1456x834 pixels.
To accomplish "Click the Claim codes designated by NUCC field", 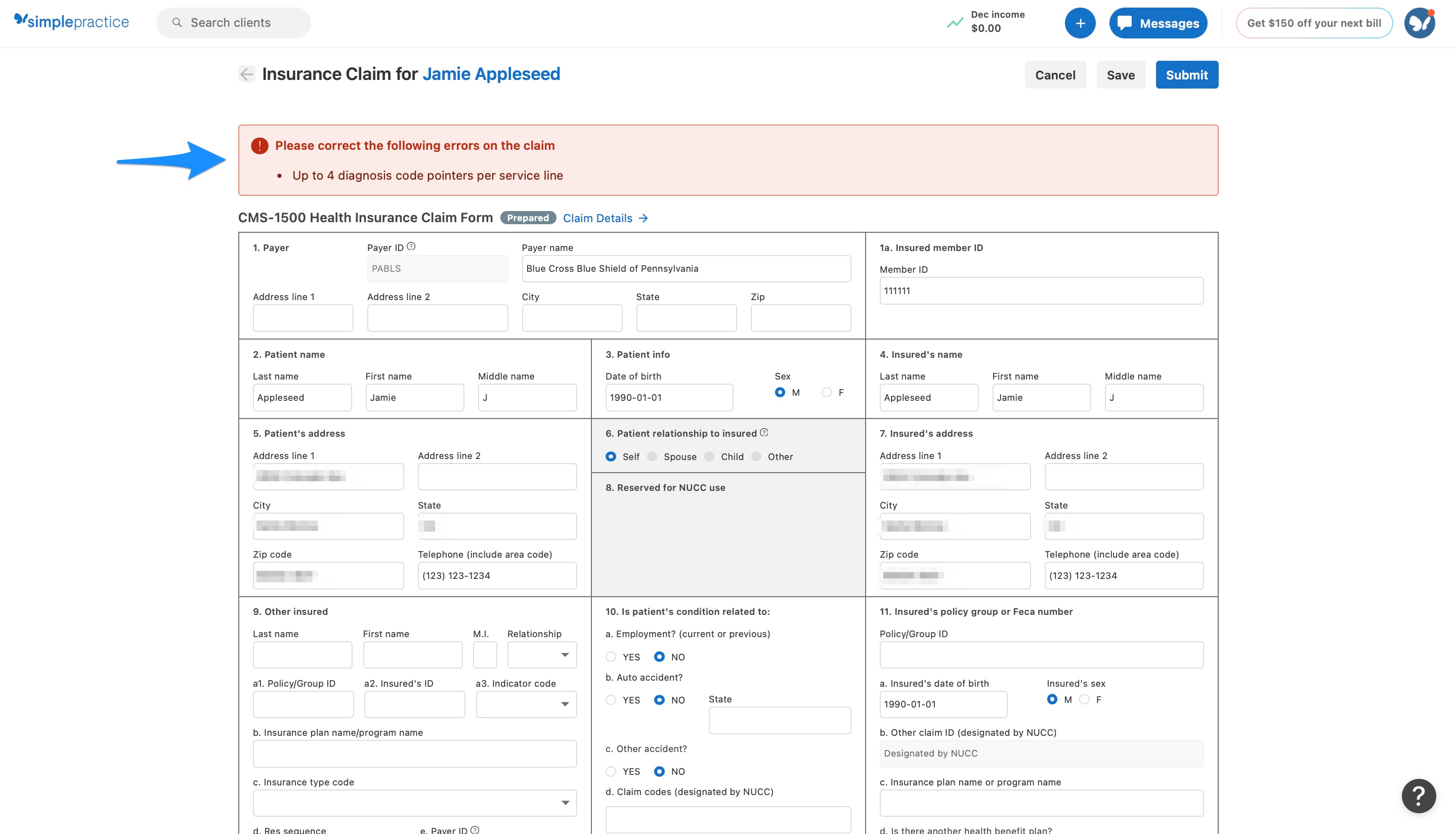I will point(727,820).
